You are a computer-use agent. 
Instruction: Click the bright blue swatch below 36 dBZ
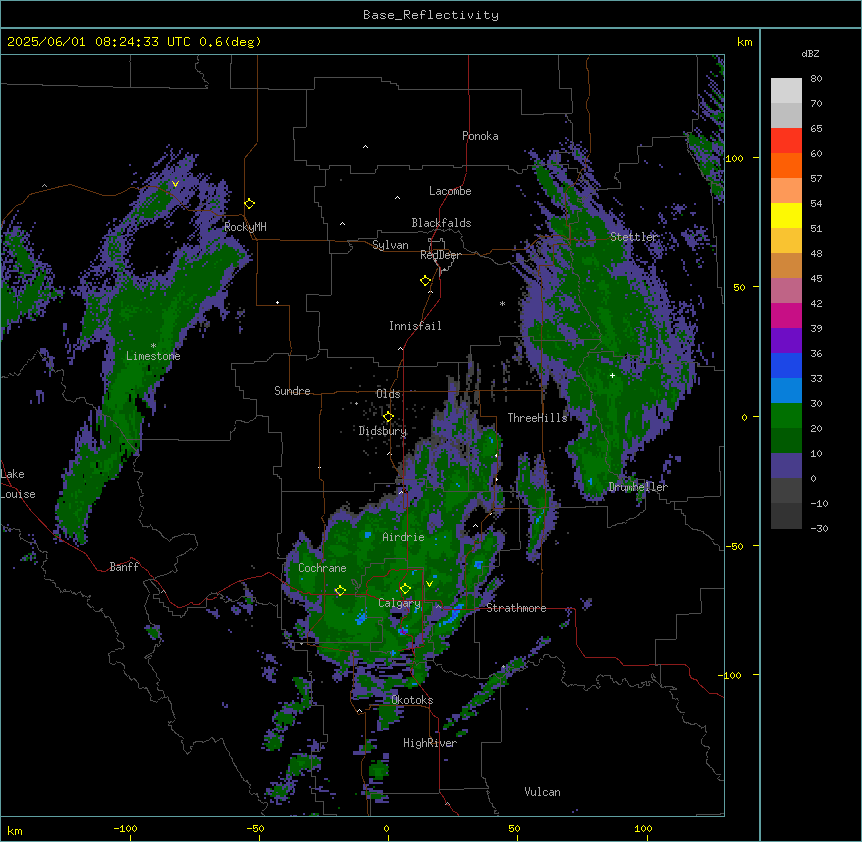pos(786,365)
